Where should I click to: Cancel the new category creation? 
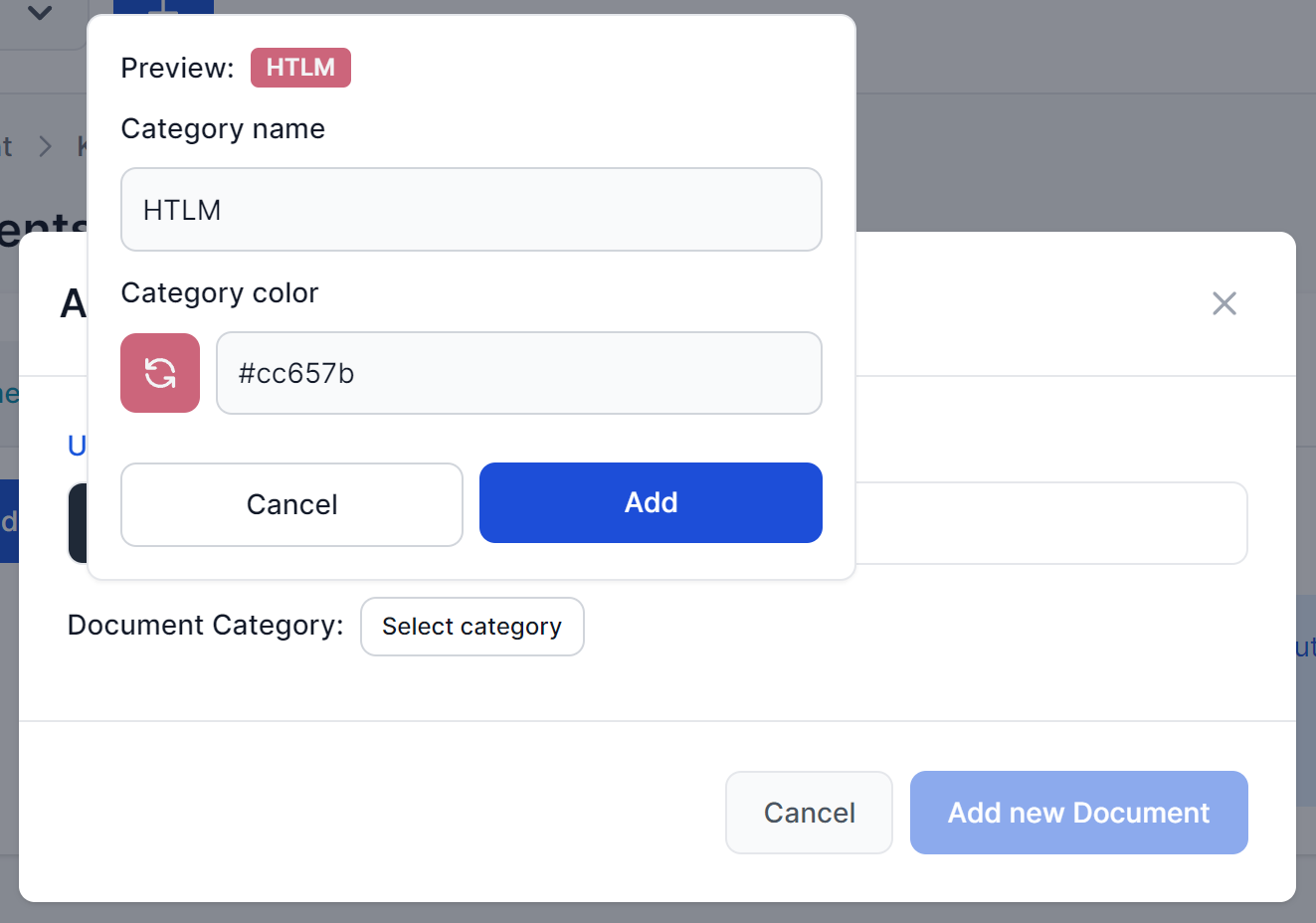290,504
